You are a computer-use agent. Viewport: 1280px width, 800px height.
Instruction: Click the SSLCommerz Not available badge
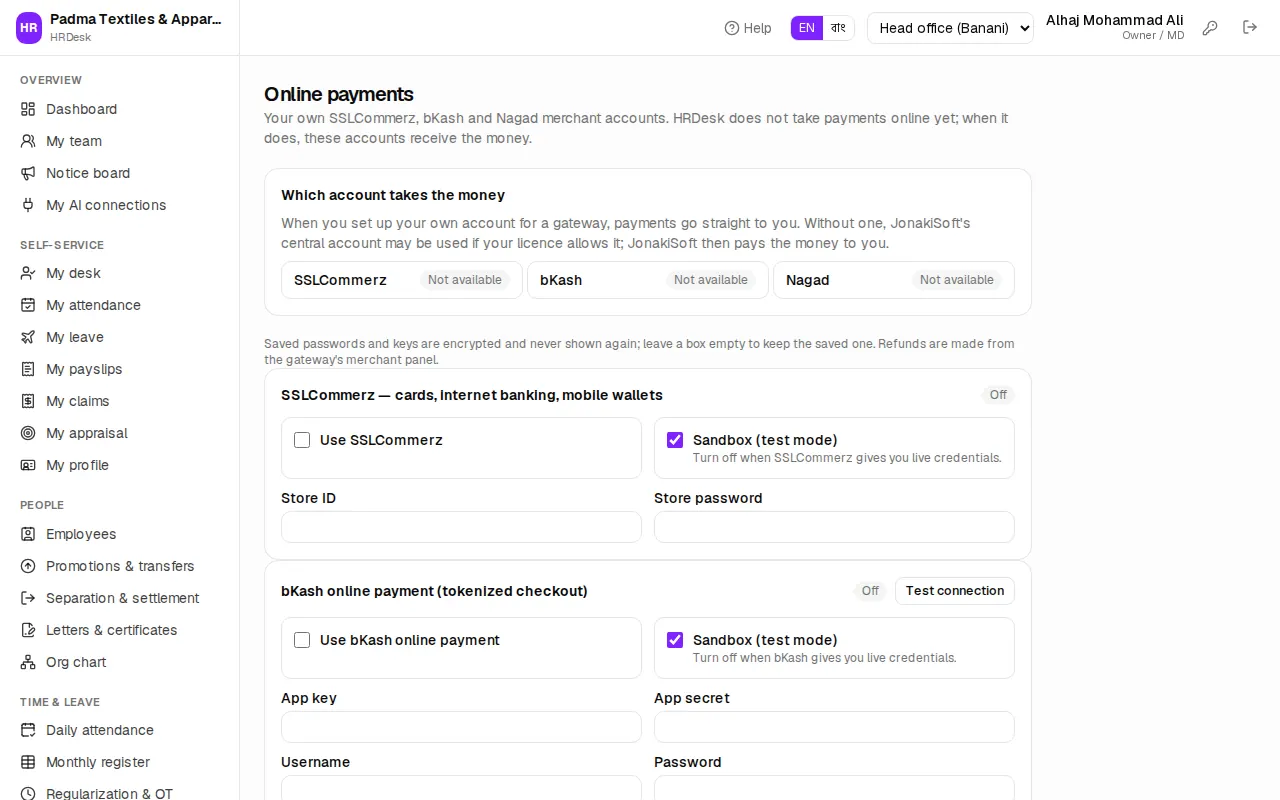coord(465,280)
